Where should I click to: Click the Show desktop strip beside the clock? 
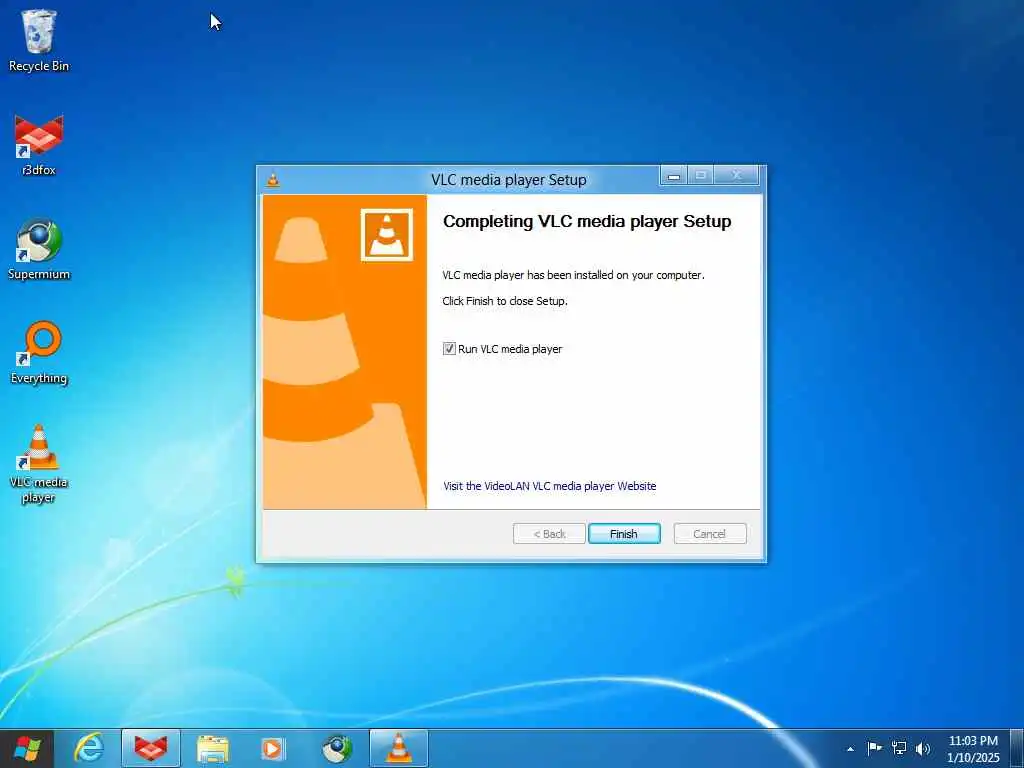[x=1017, y=748]
